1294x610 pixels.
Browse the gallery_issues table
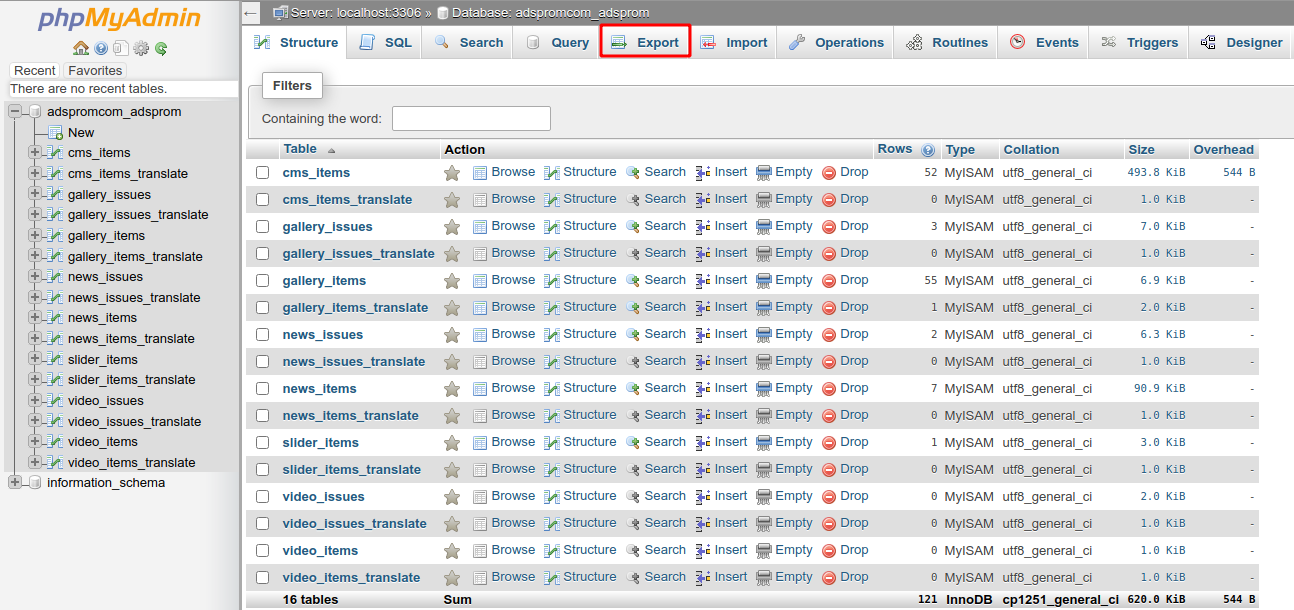point(504,226)
